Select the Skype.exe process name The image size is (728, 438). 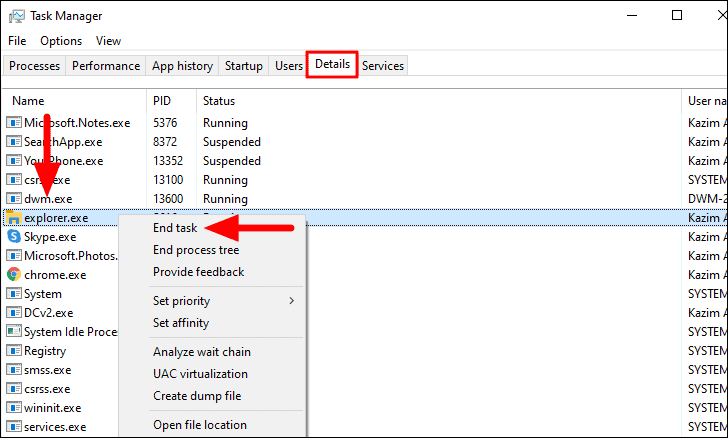pos(50,237)
